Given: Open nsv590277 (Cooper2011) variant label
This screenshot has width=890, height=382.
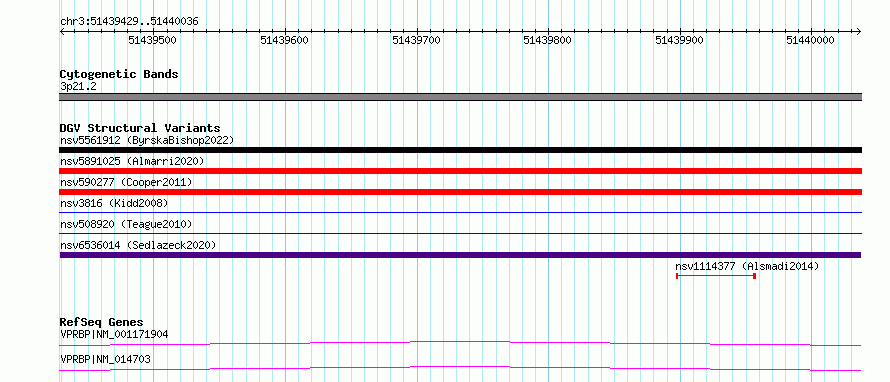Looking at the screenshot, I should tap(126, 182).
